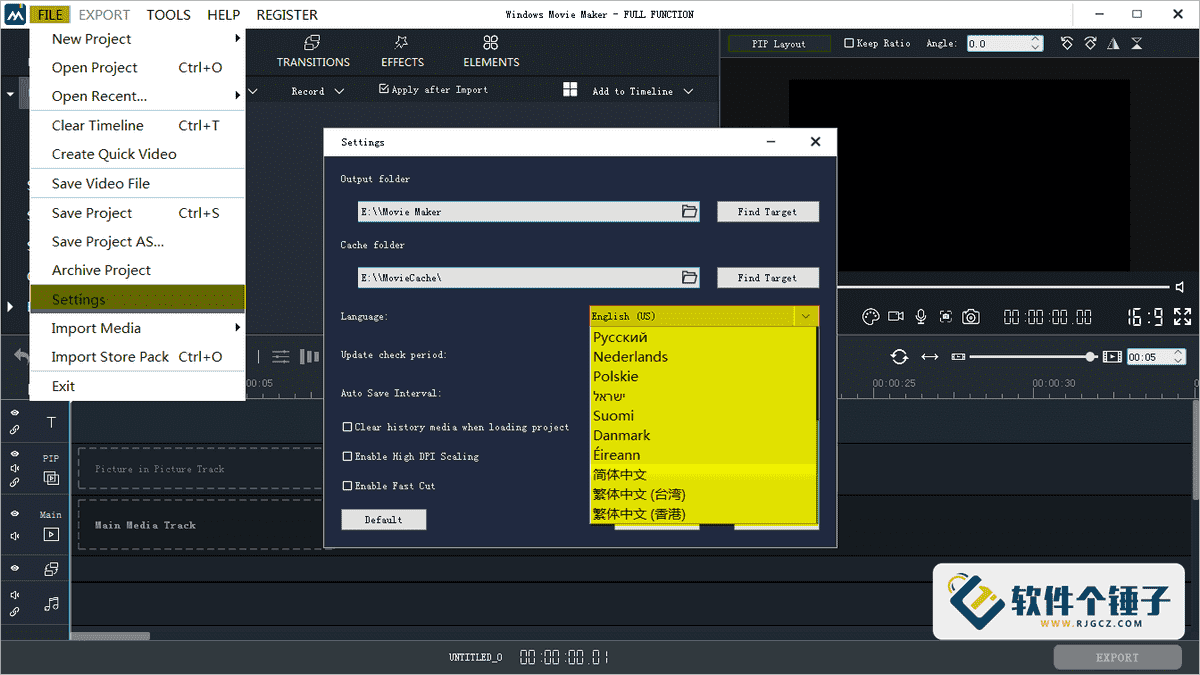Take a snapshot with the camera icon
Viewport: 1200px width, 675px height.
[x=970, y=316]
